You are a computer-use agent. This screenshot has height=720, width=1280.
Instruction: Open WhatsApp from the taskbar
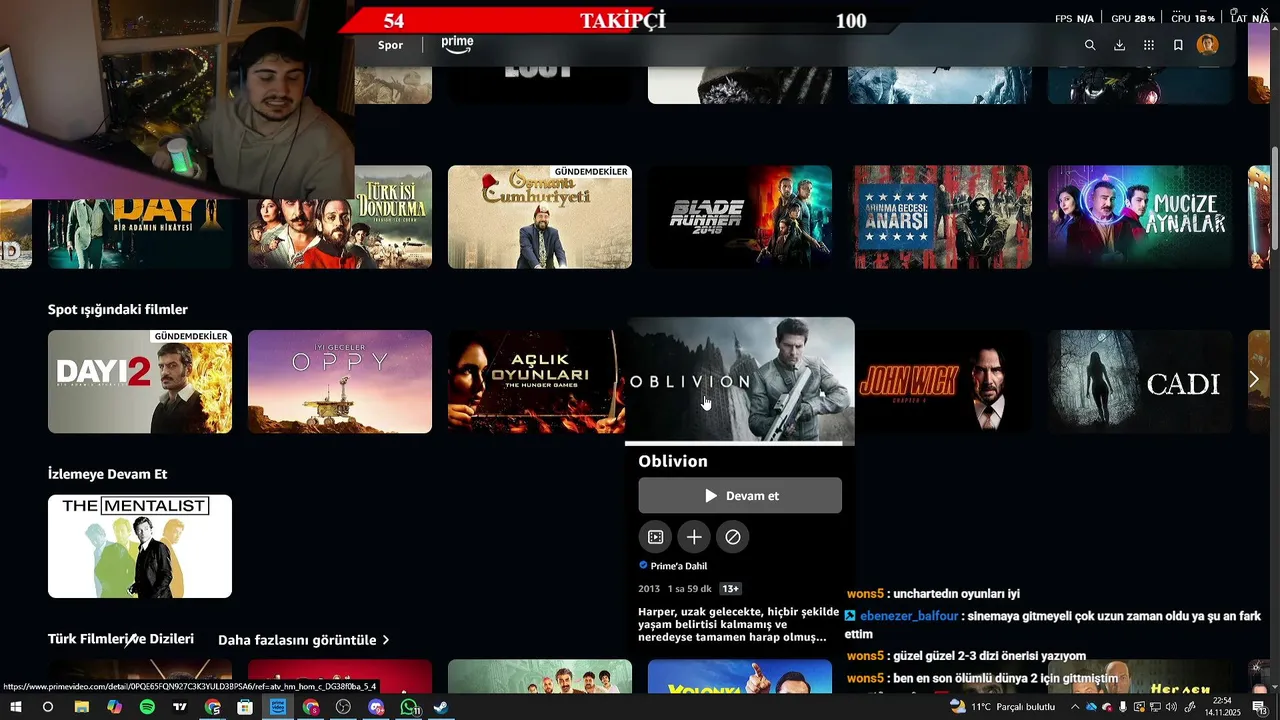409,707
